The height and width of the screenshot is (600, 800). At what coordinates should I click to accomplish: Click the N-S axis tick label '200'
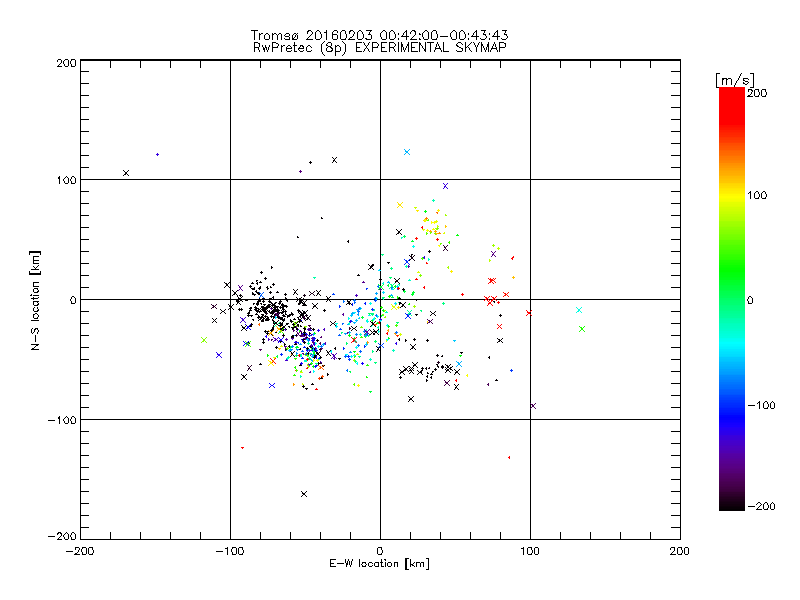[66, 63]
